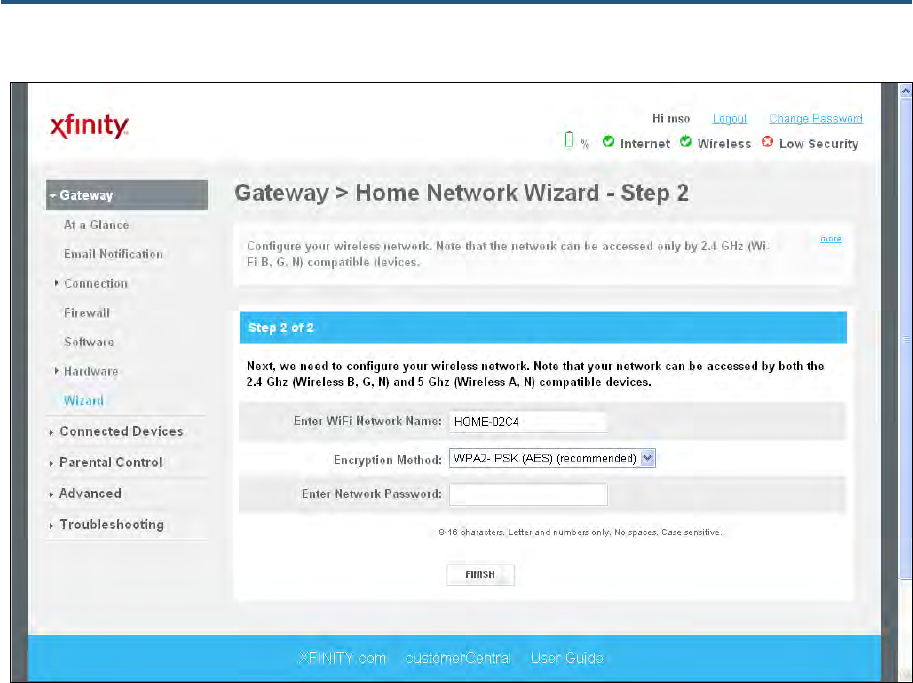Viewport: 913px width, 683px height.
Task: Click the battery status icon
Action: 569,140
